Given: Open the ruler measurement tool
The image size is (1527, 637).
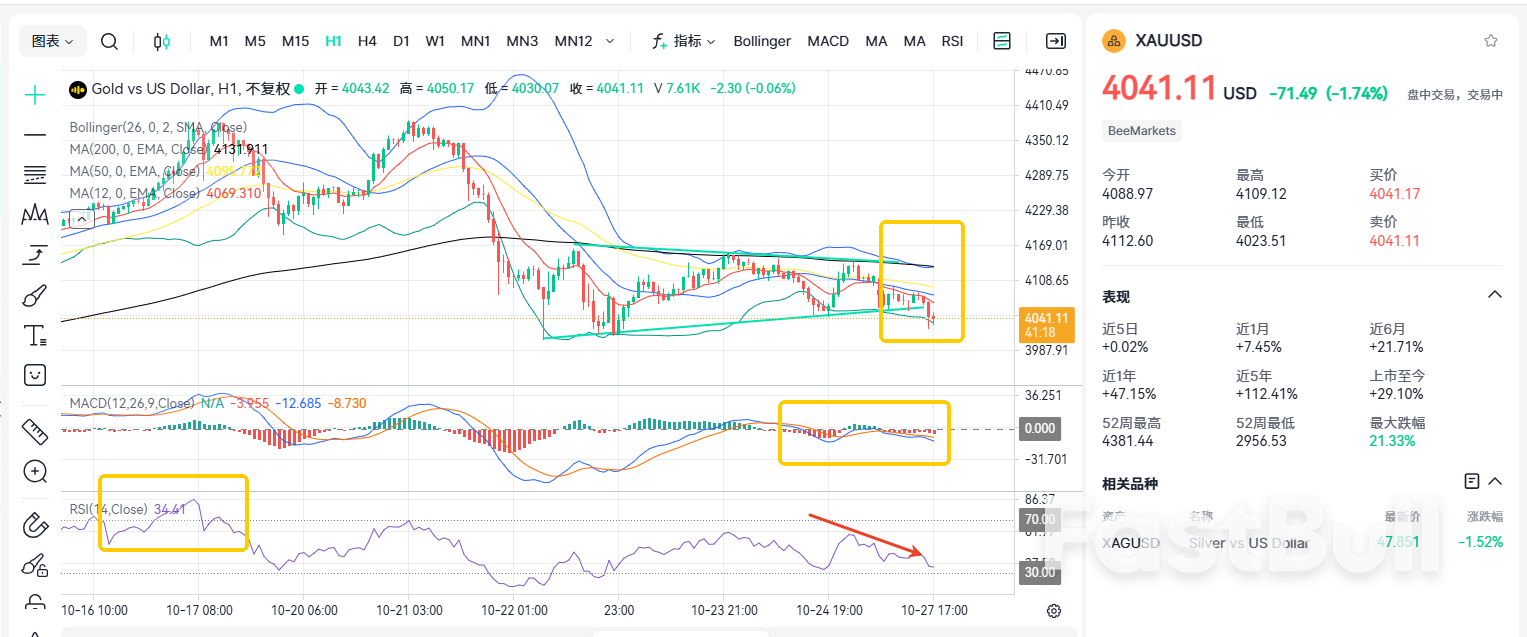Looking at the screenshot, I should click(x=34, y=432).
